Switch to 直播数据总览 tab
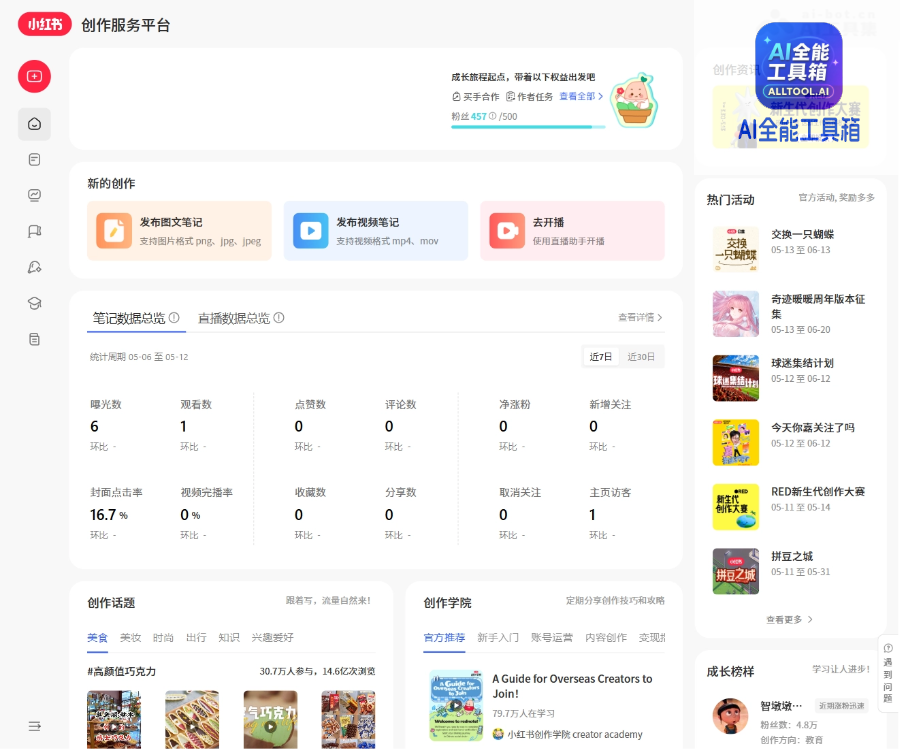 [234, 318]
